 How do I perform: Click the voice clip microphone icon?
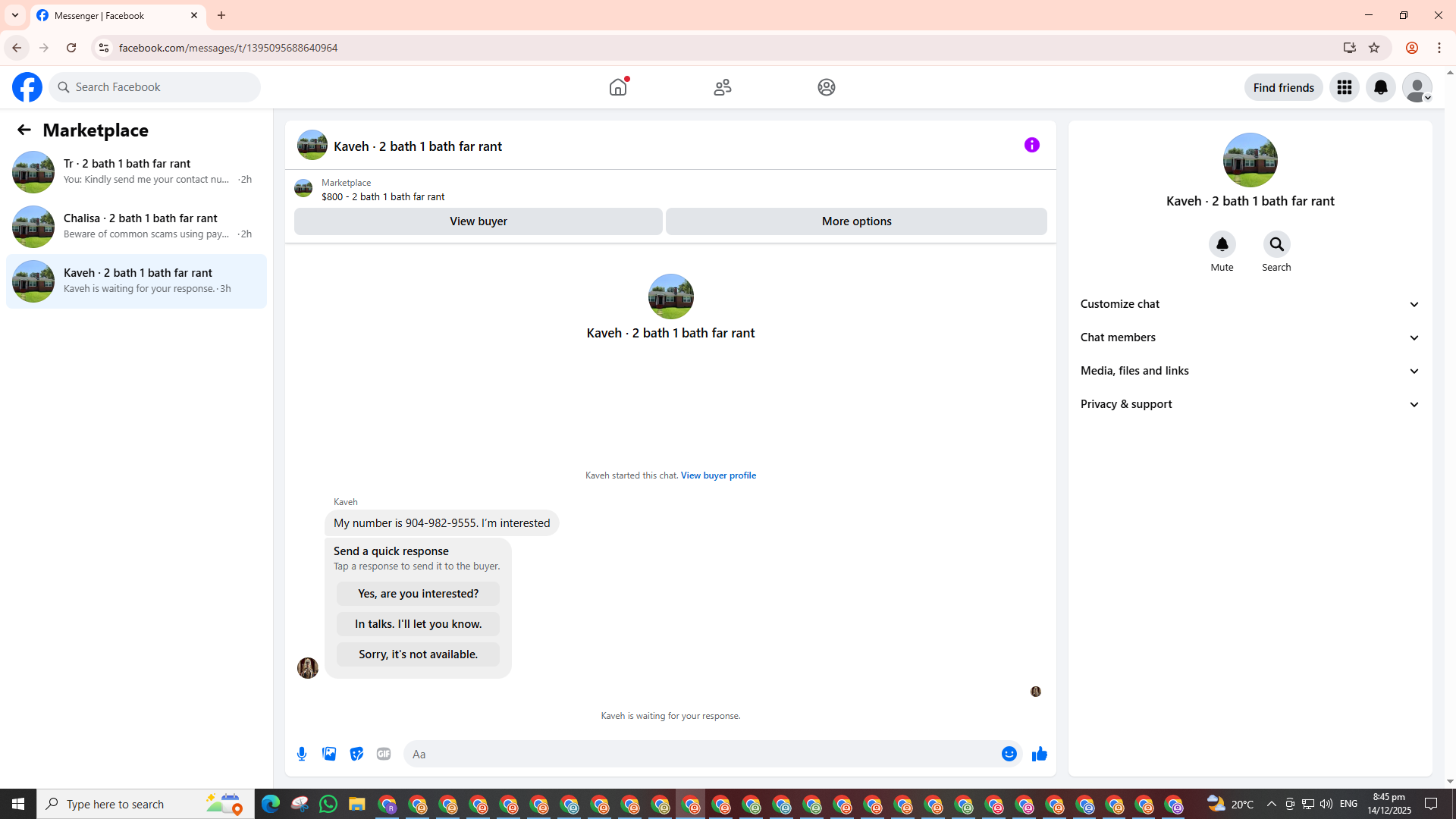(302, 754)
